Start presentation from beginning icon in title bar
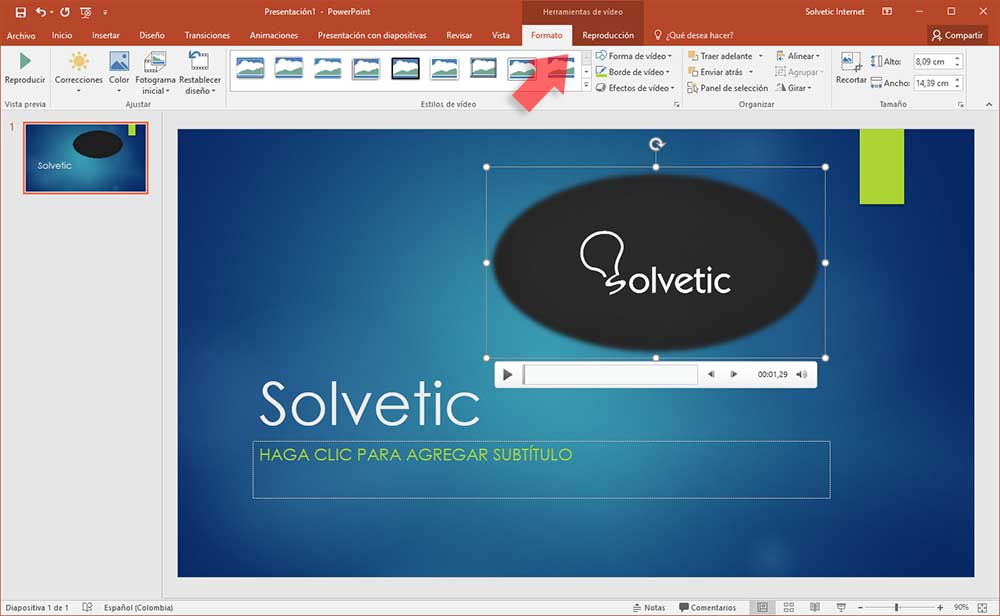This screenshot has height=616, width=1000. coord(85,11)
